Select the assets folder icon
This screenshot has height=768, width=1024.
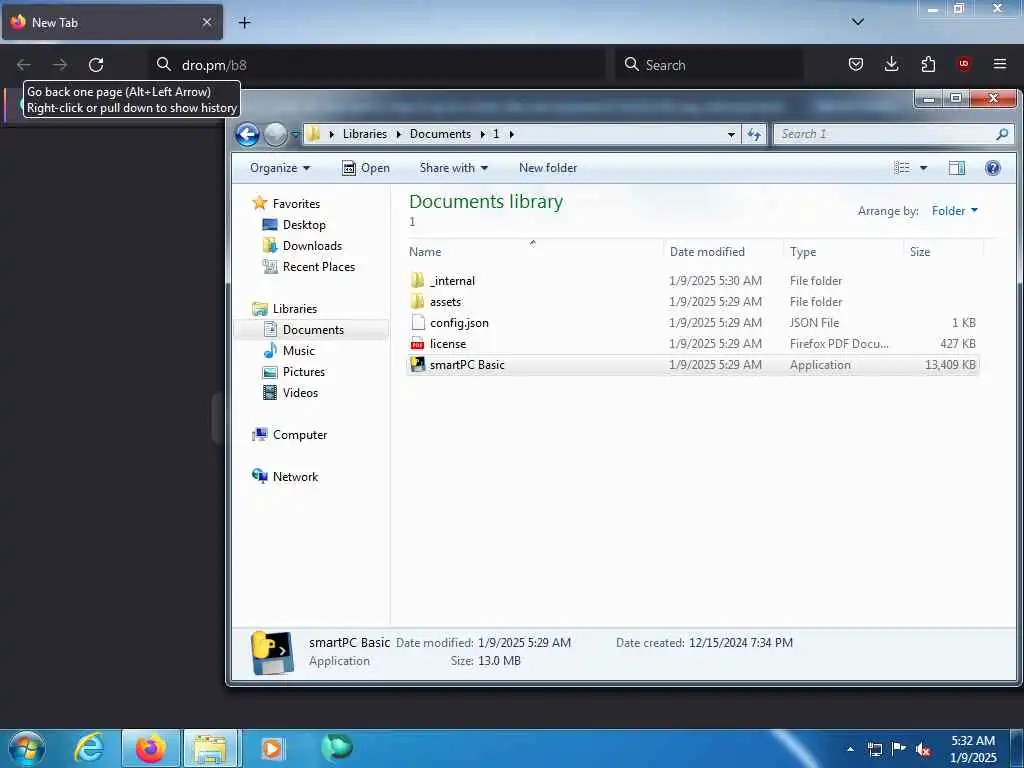coord(418,301)
